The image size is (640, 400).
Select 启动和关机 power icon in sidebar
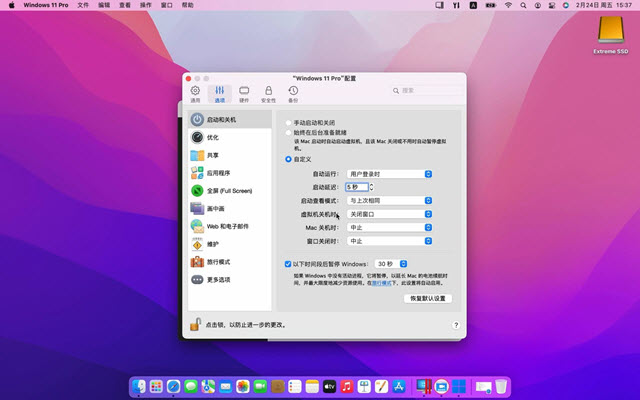(x=197, y=120)
